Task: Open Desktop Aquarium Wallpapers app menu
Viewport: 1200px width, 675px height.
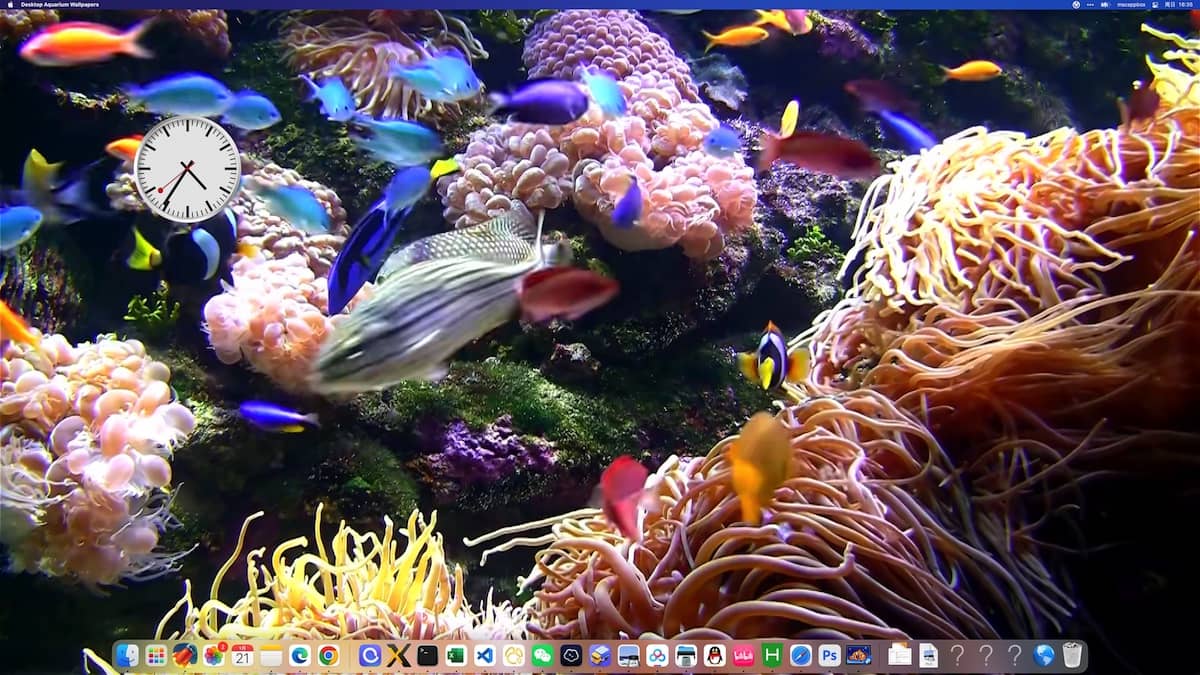Action: pos(60,5)
